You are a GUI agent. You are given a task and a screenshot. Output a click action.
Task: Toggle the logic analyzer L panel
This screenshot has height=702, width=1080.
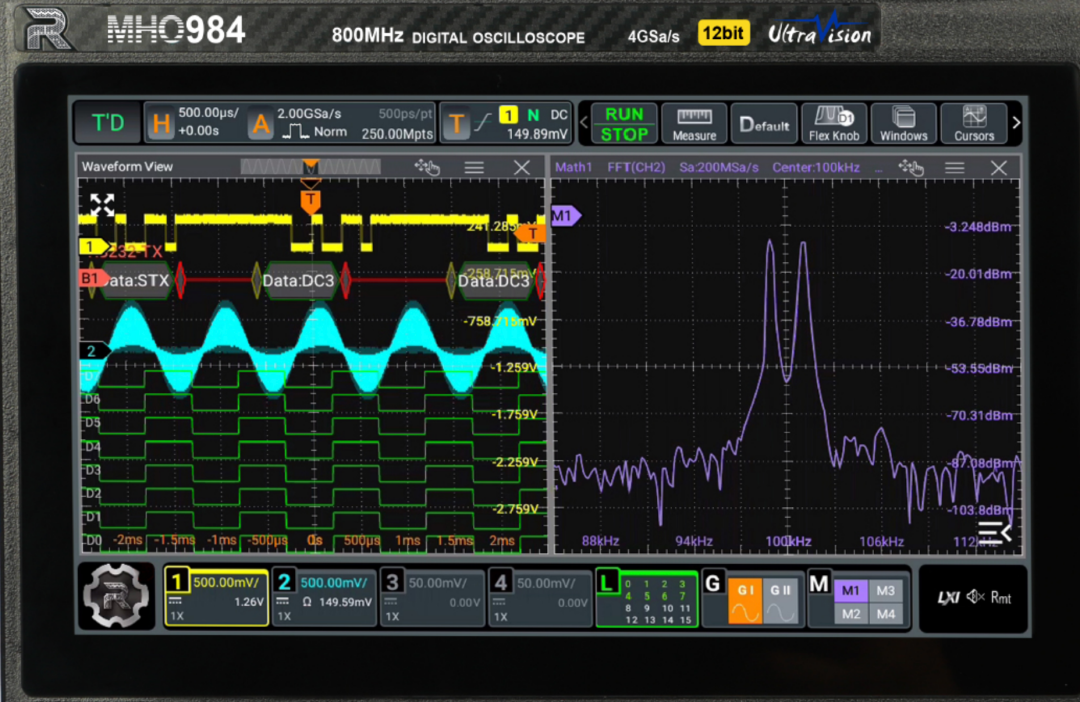[646, 598]
